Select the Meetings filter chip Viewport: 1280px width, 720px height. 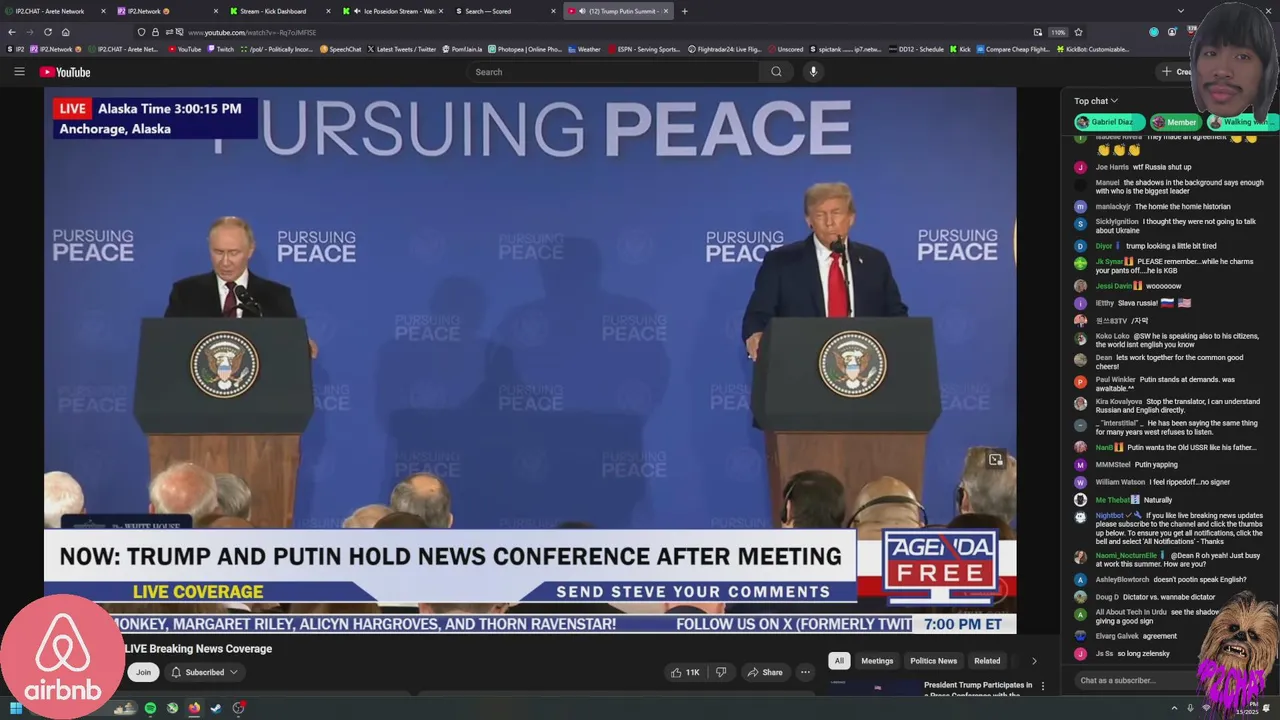click(877, 661)
